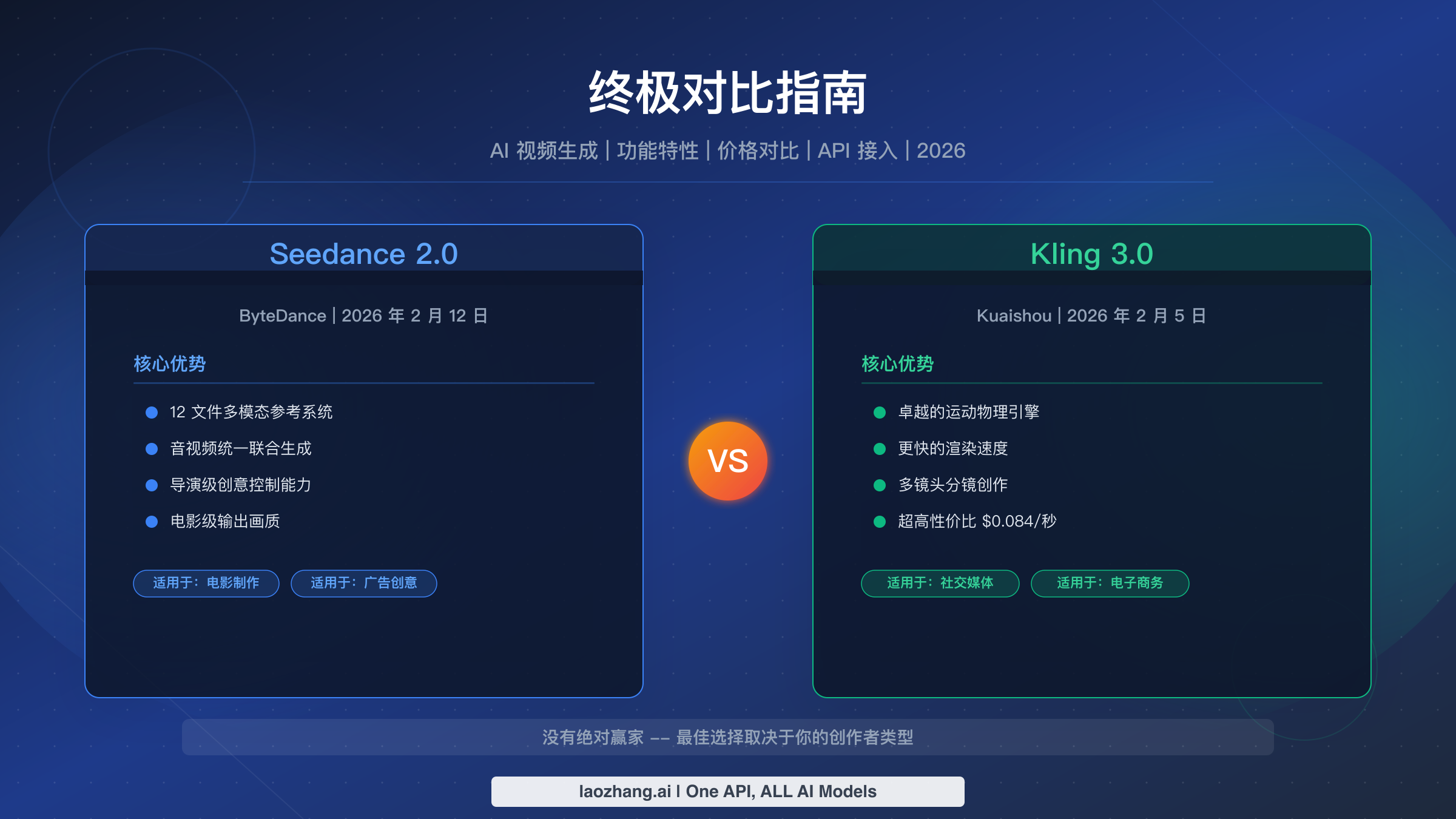Click the 适用于：广告创意 button
The image size is (1456, 819).
coord(364,584)
